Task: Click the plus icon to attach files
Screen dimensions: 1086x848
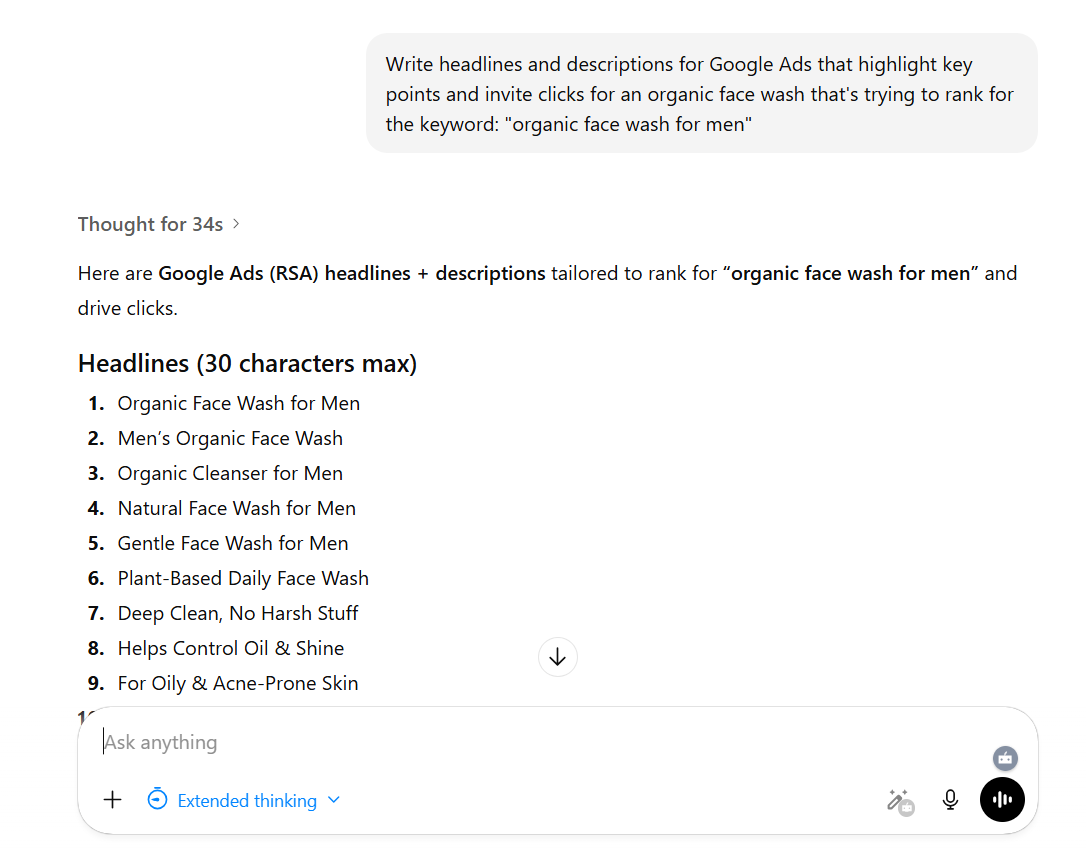Action: pos(113,800)
